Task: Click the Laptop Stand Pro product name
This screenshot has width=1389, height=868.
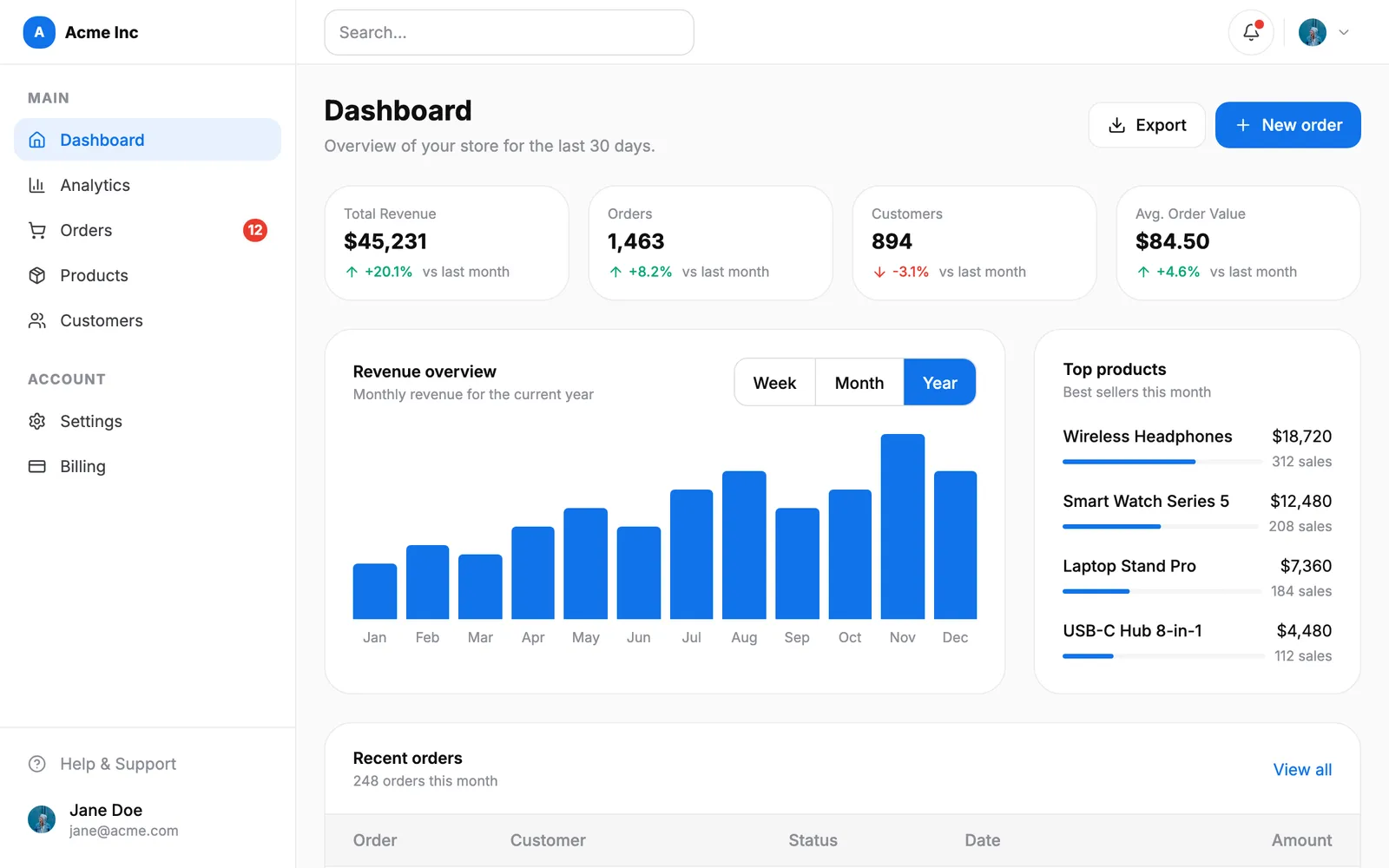Action: click(1129, 566)
